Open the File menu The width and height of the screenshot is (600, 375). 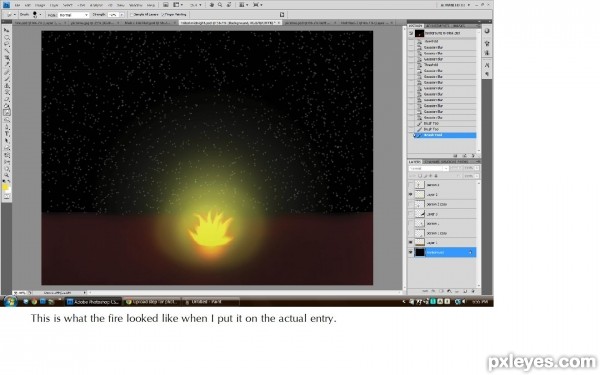(x=17, y=5)
